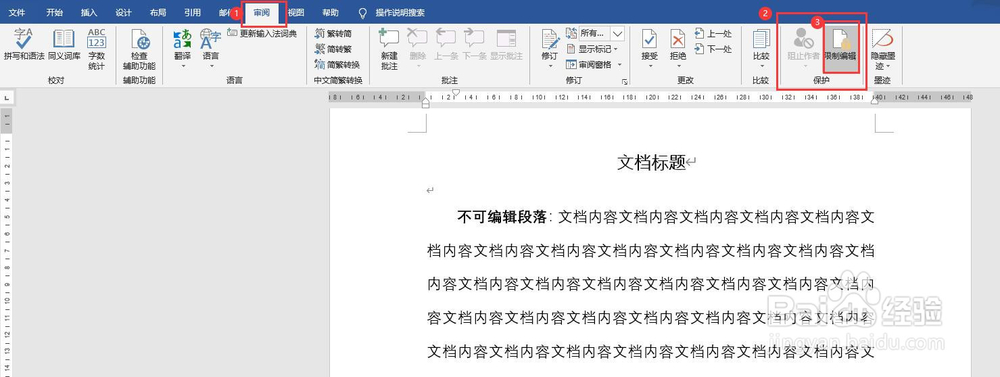Run the 拼写和语法 spelling check
The width and height of the screenshot is (1000, 377).
tap(24, 45)
